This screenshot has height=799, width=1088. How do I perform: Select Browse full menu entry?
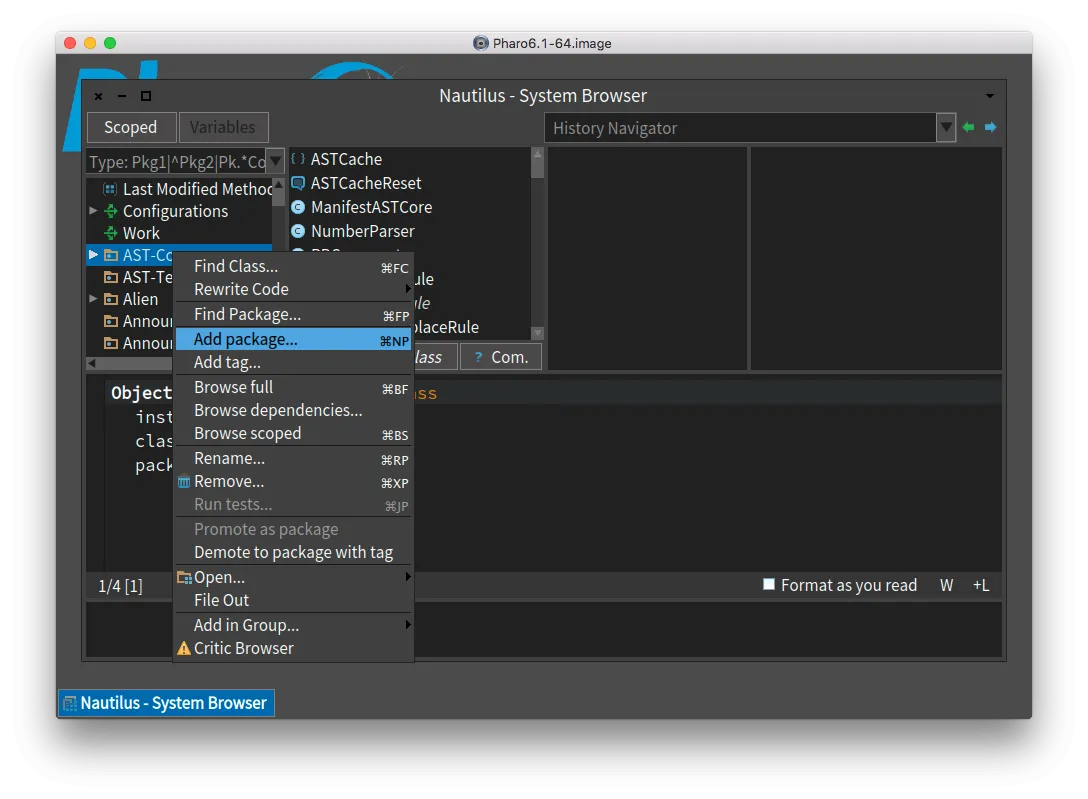click(x=294, y=387)
